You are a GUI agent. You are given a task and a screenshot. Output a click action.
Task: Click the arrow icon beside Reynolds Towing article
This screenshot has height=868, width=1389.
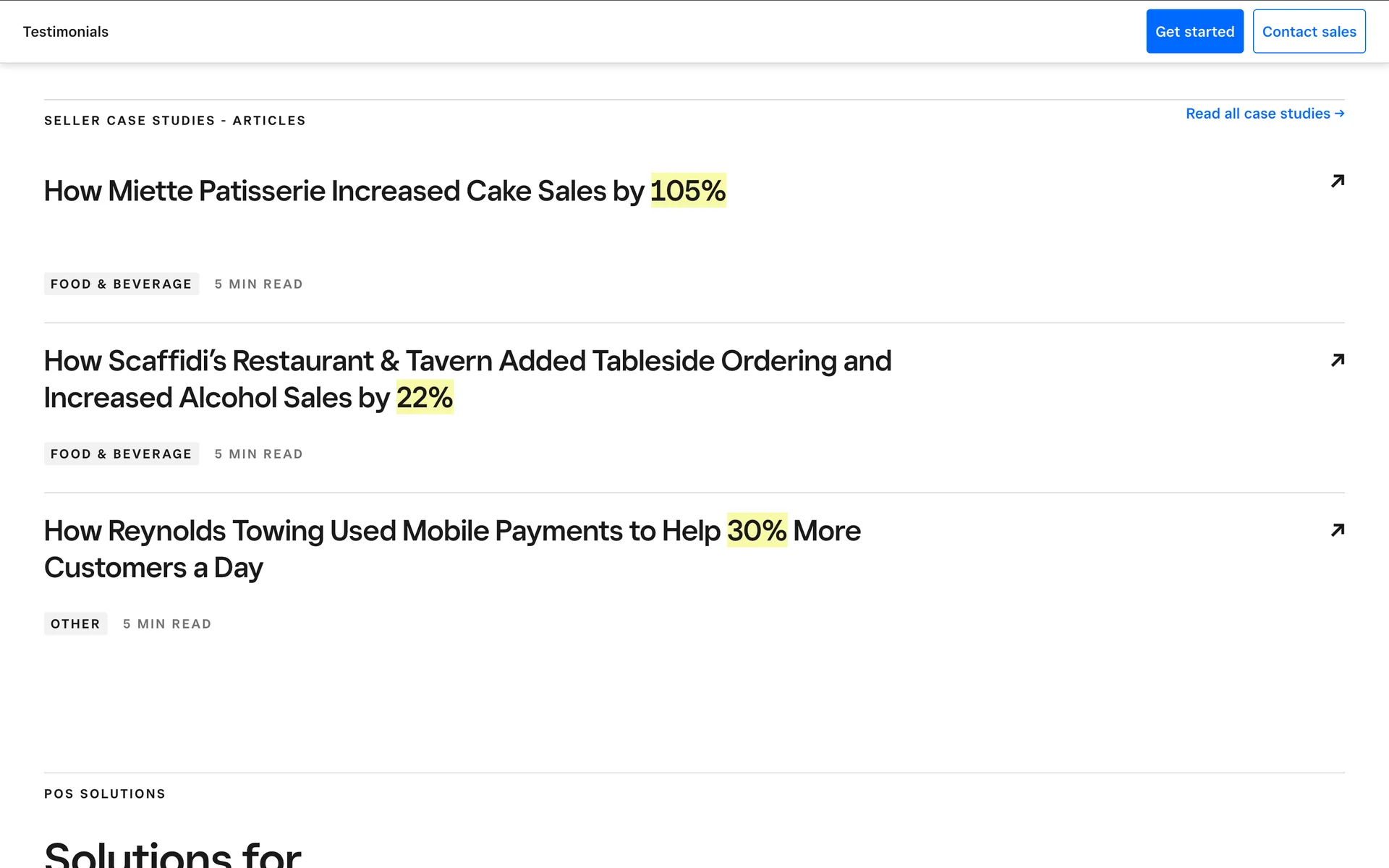click(x=1337, y=530)
